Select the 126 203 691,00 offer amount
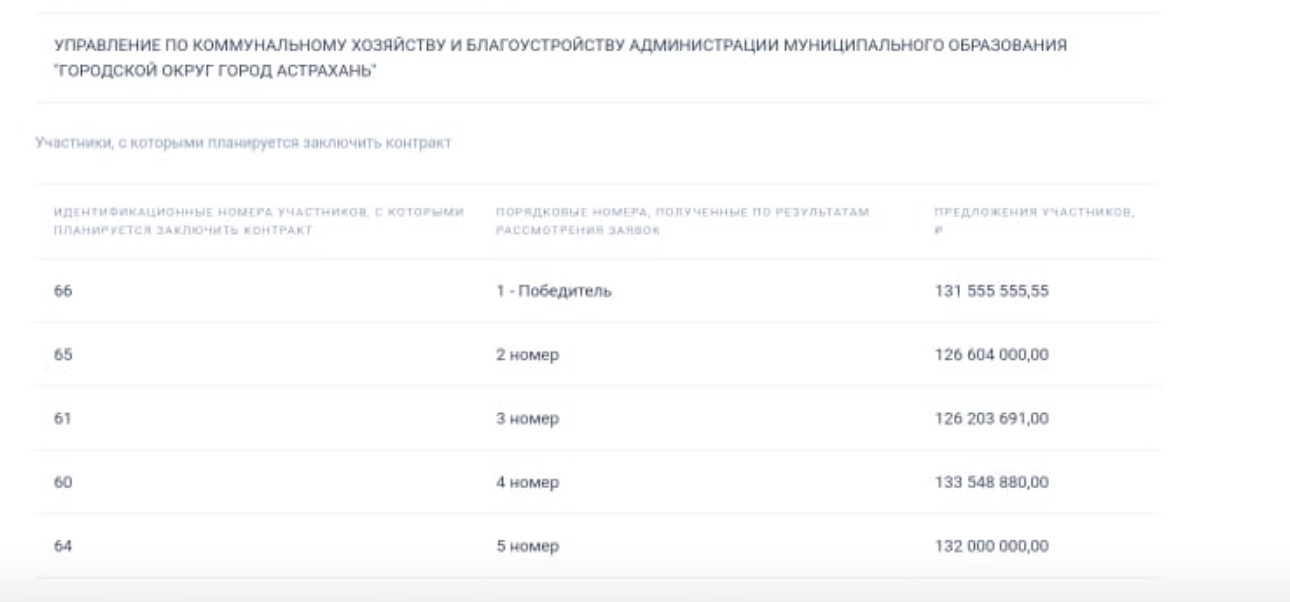The height and width of the screenshot is (602, 1290). [990, 419]
